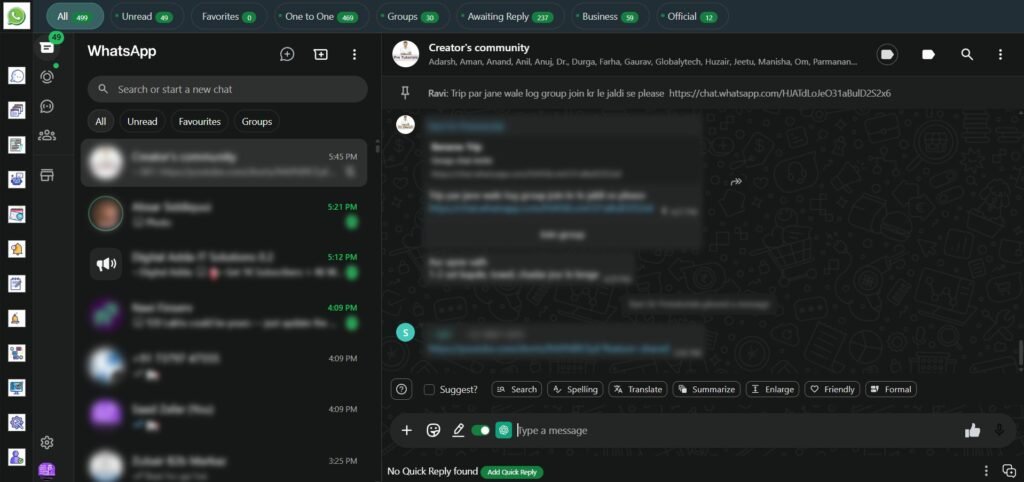Click the forward arrow beside the message
Screen dimensions: 1024x482
736,182
